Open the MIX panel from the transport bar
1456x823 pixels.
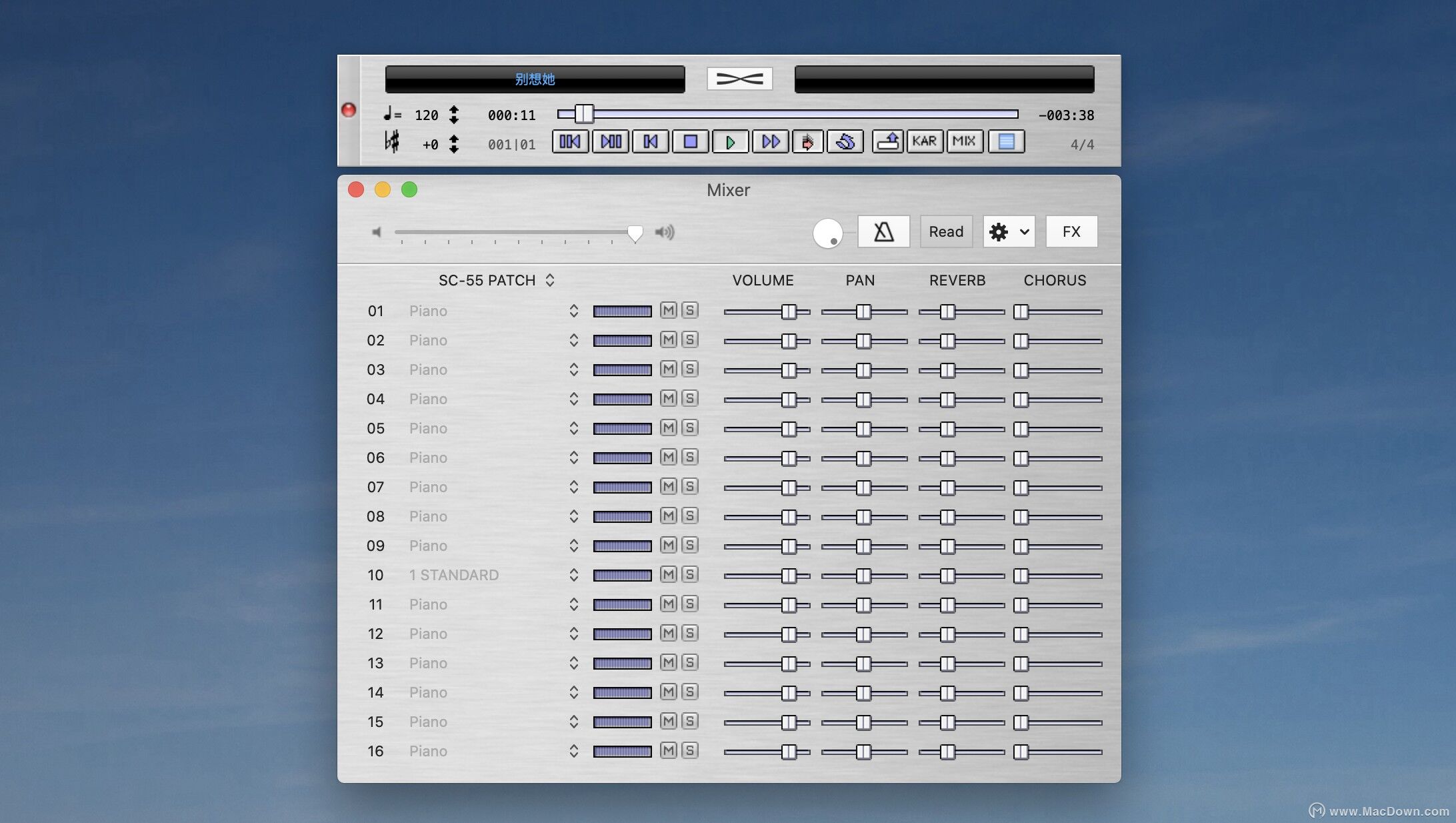click(x=965, y=141)
